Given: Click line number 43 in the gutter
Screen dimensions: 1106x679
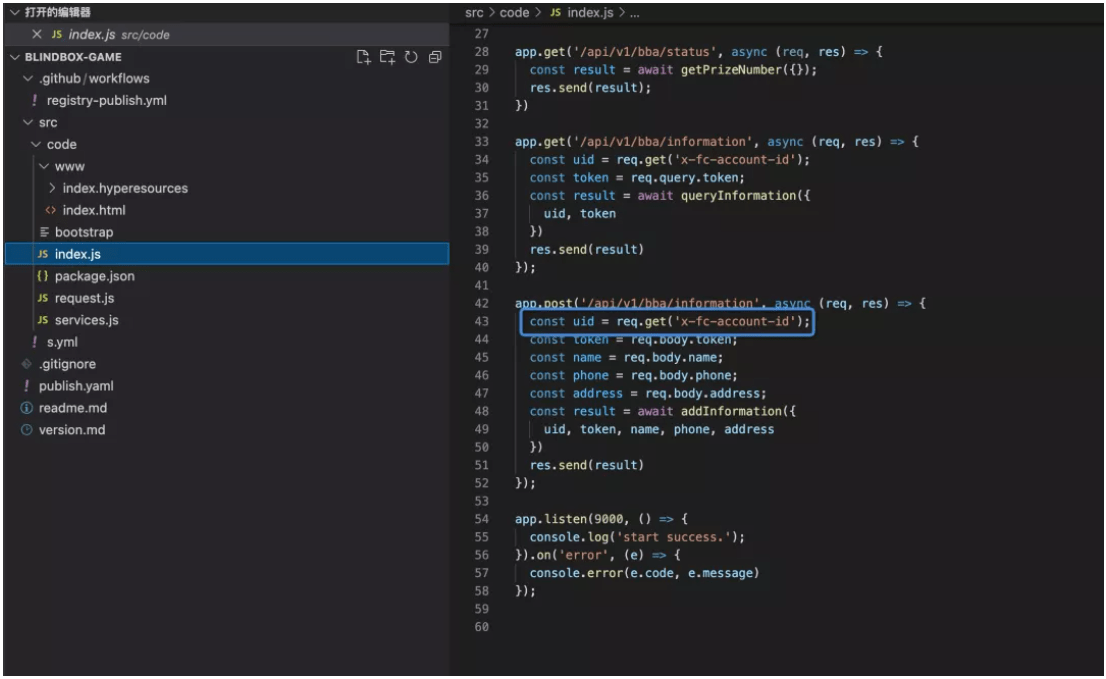Looking at the screenshot, I should pyautogui.click(x=481, y=322).
